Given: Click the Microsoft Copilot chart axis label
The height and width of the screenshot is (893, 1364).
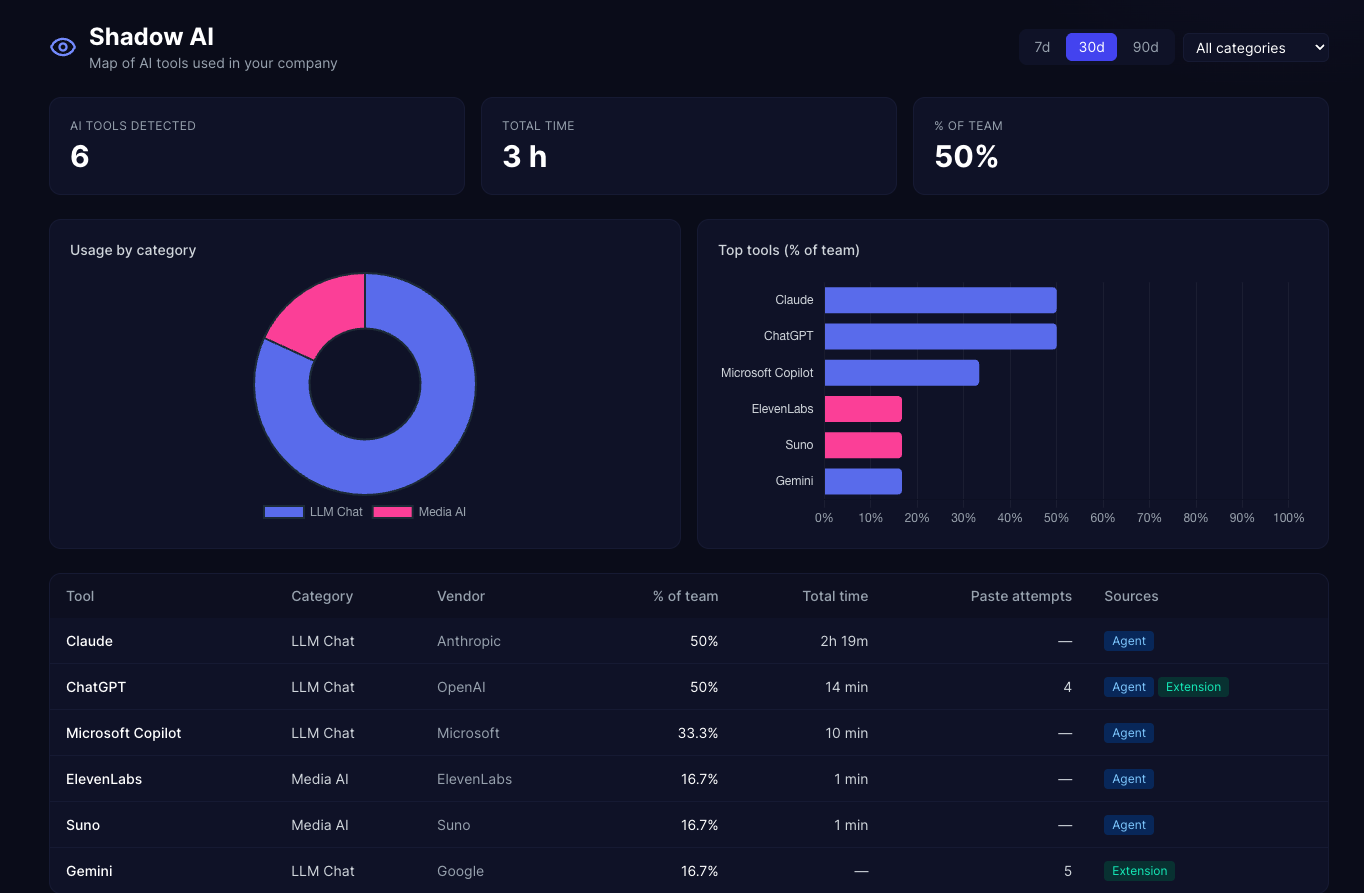Looking at the screenshot, I should pos(767,373).
